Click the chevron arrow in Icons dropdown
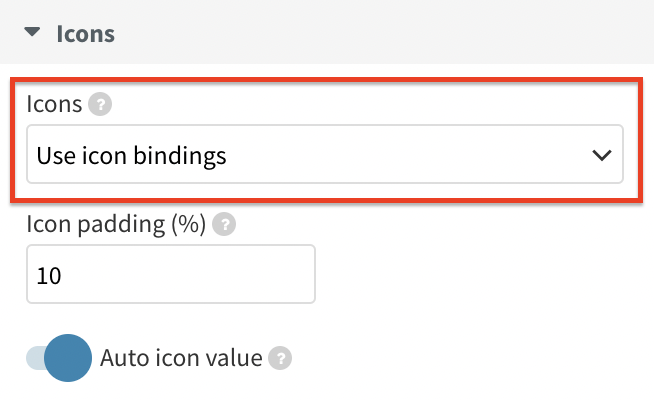This screenshot has width=654, height=400. click(x=601, y=155)
